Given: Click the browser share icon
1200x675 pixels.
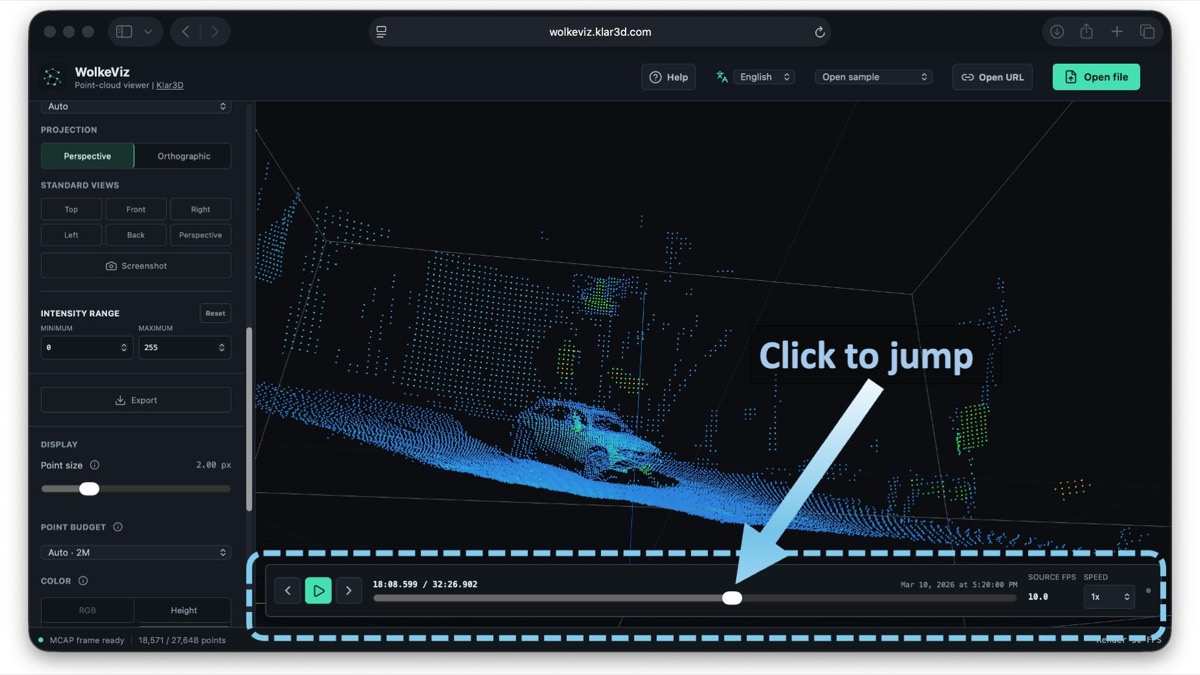Looking at the screenshot, I should [1086, 32].
